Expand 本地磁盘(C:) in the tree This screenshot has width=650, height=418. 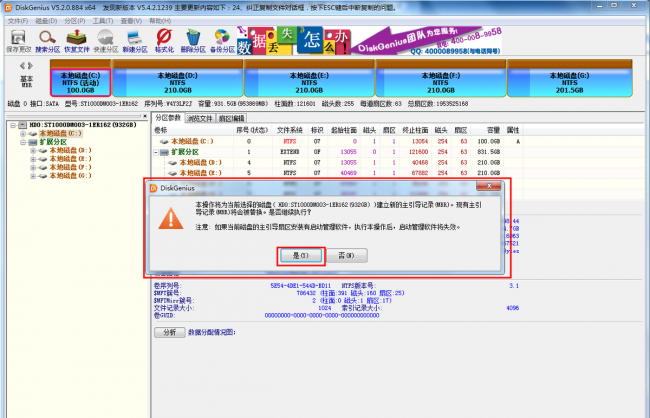23,134
